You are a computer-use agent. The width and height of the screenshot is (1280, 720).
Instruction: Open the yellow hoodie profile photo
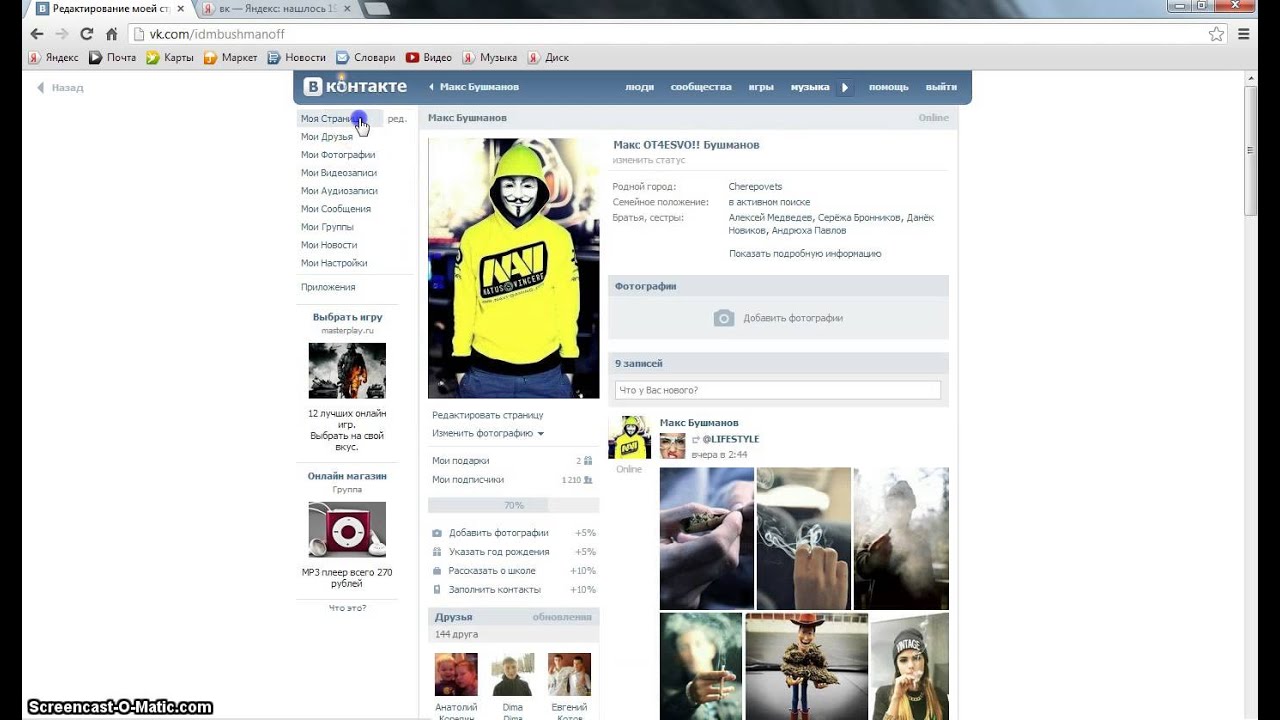click(514, 268)
